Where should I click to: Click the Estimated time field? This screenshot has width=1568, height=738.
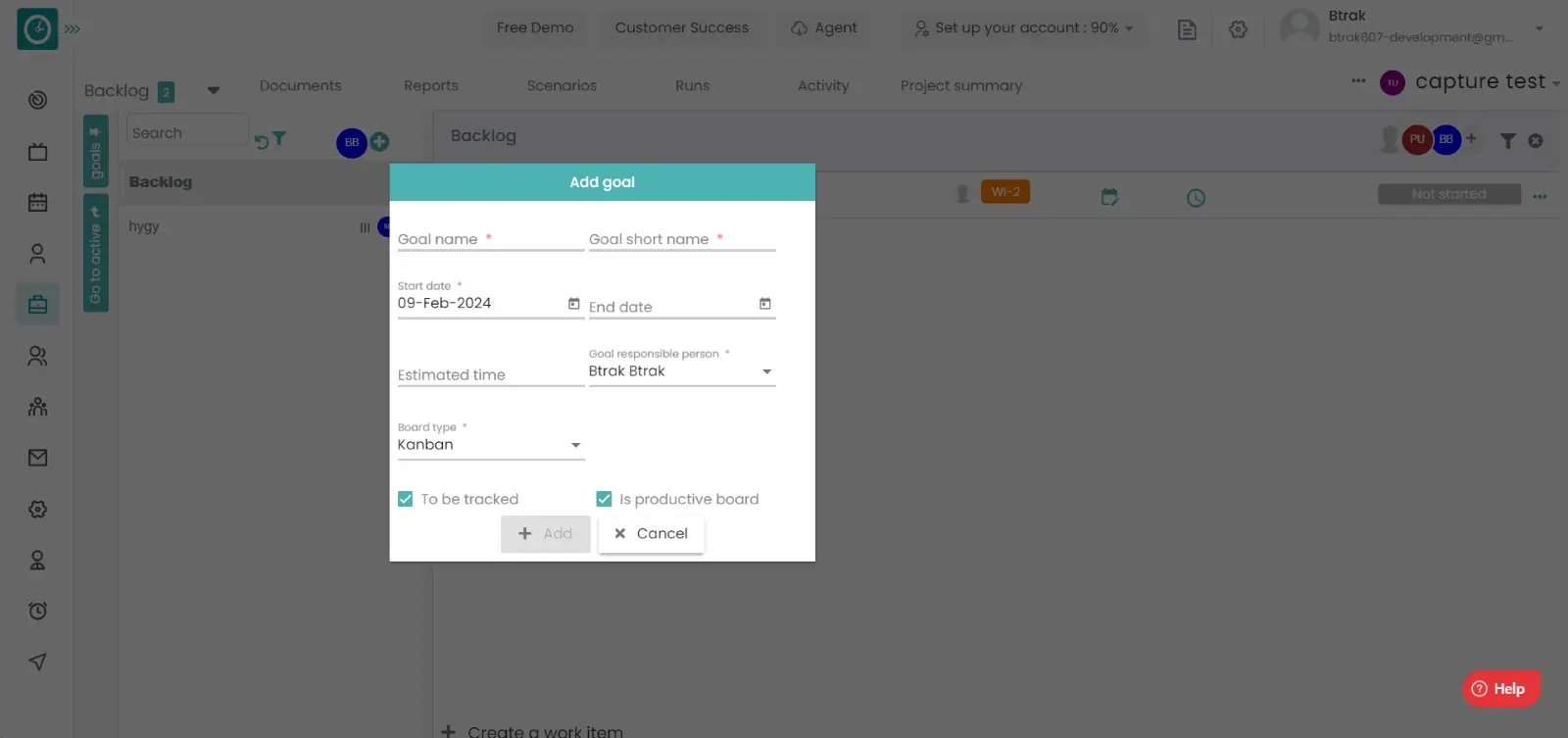click(490, 374)
